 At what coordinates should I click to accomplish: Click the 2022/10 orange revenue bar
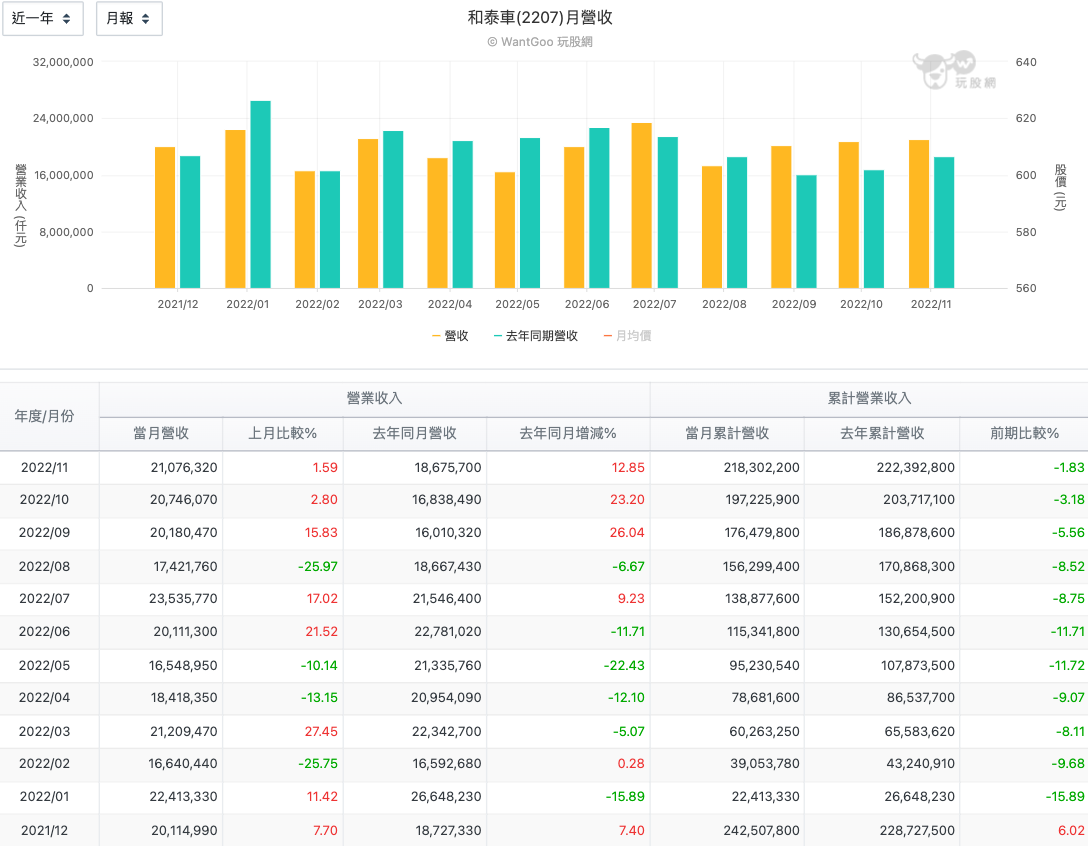point(849,215)
